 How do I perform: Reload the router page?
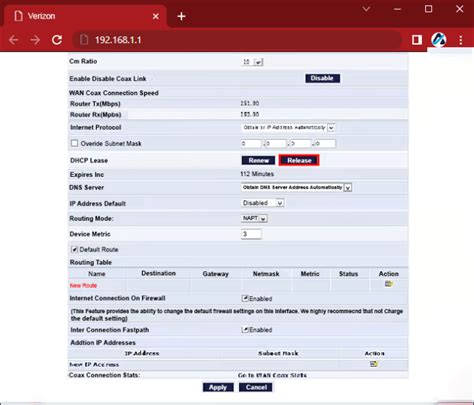[57, 40]
